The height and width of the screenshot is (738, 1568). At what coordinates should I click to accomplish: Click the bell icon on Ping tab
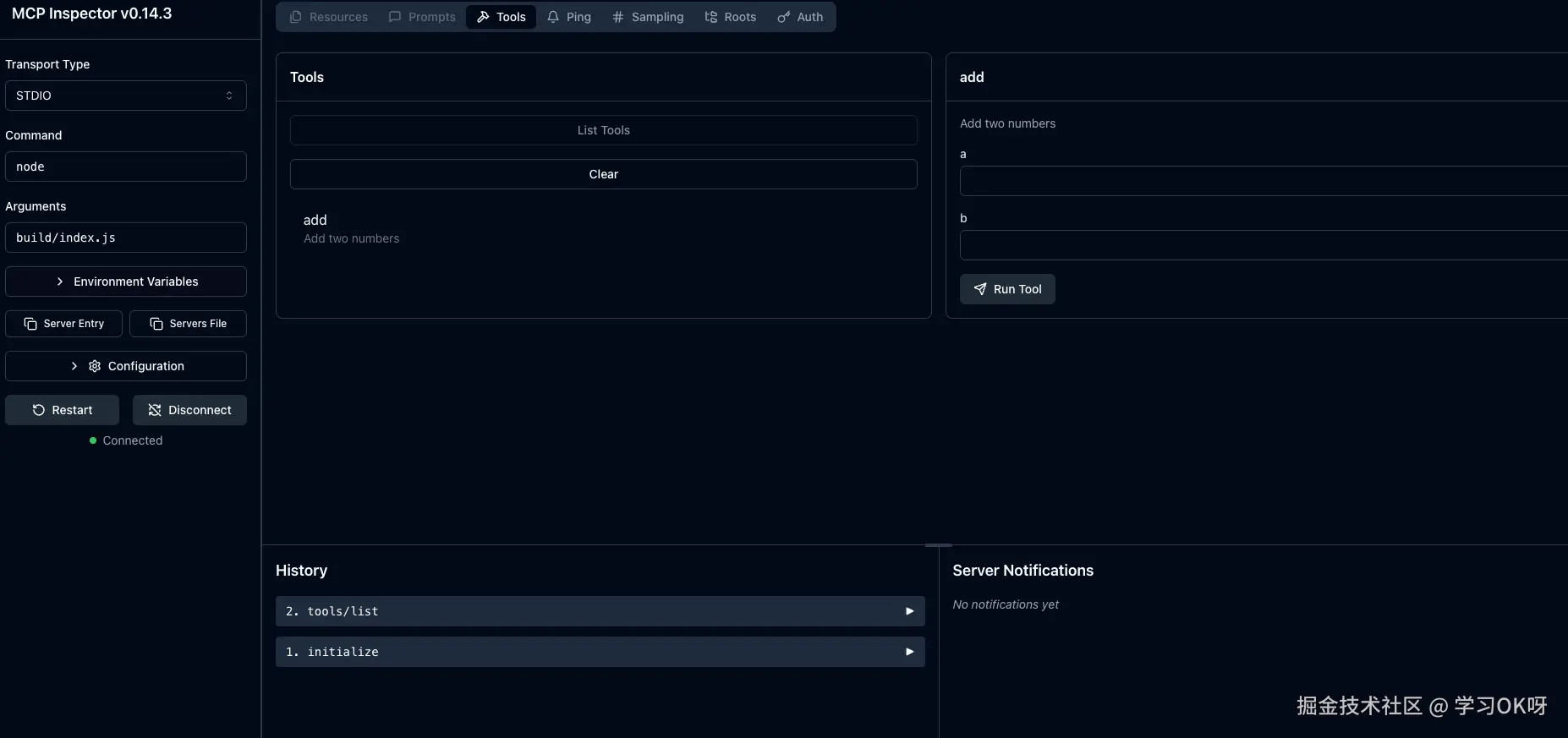point(553,17)
